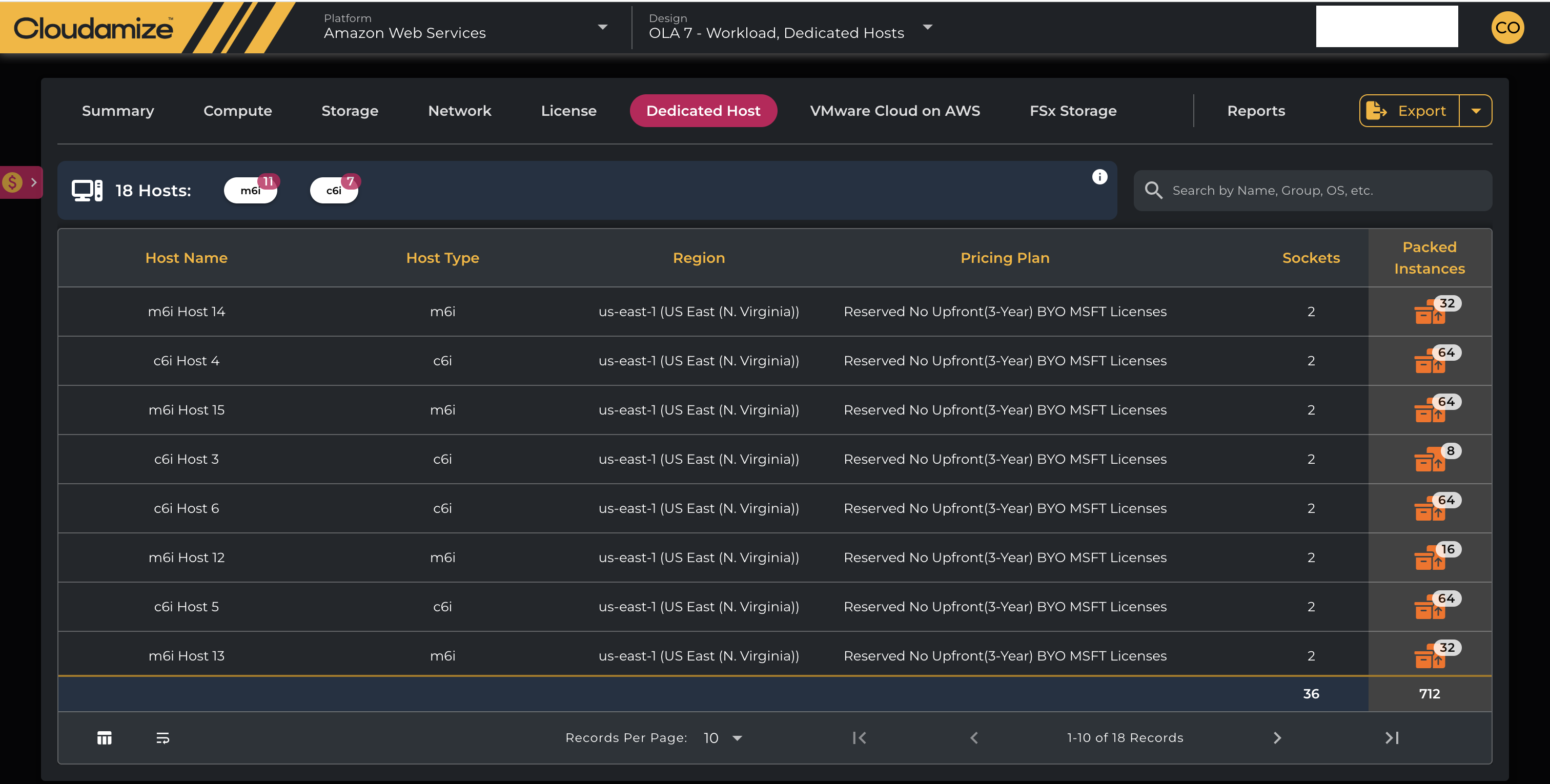This screenshot has width=1550, height=784.
Task: Toggle the m6i host type filter chip
Action: coord(250,191)
